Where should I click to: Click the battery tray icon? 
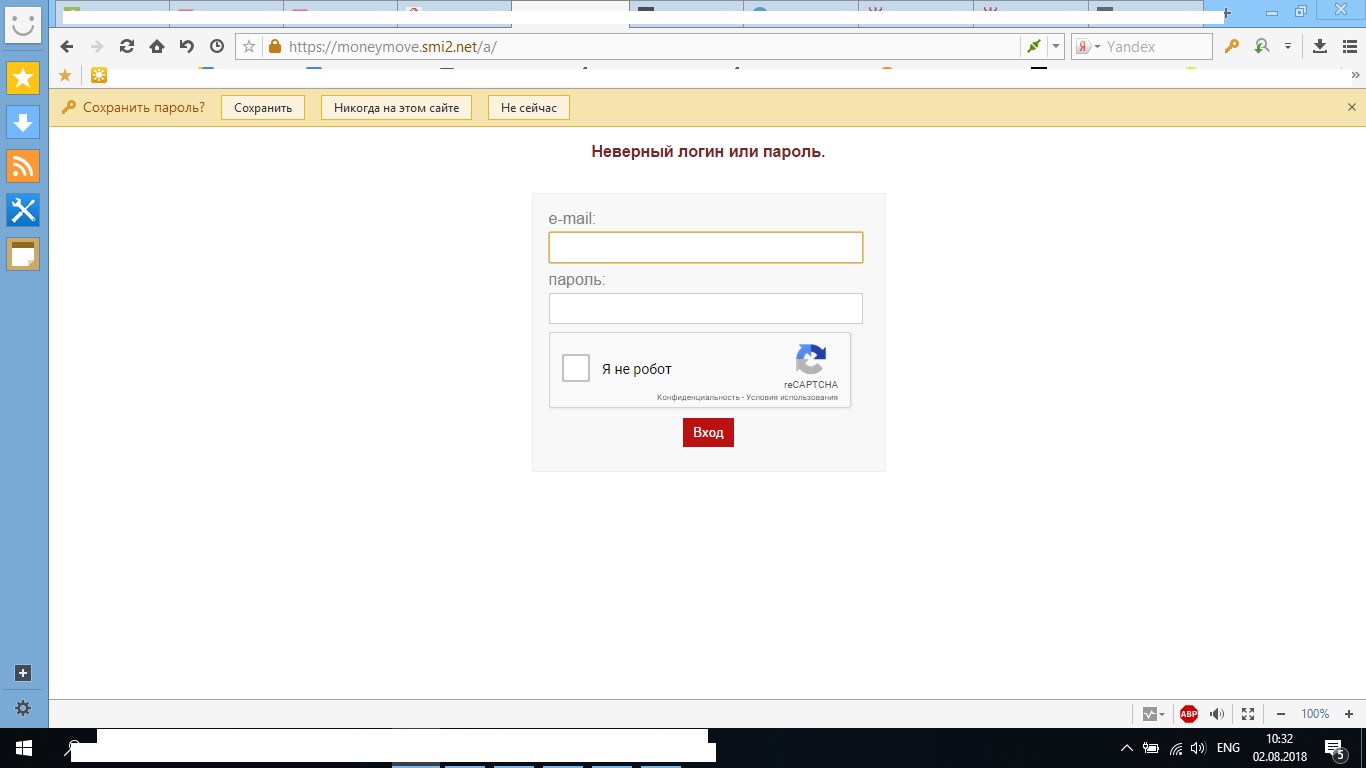pos(1152,748)
